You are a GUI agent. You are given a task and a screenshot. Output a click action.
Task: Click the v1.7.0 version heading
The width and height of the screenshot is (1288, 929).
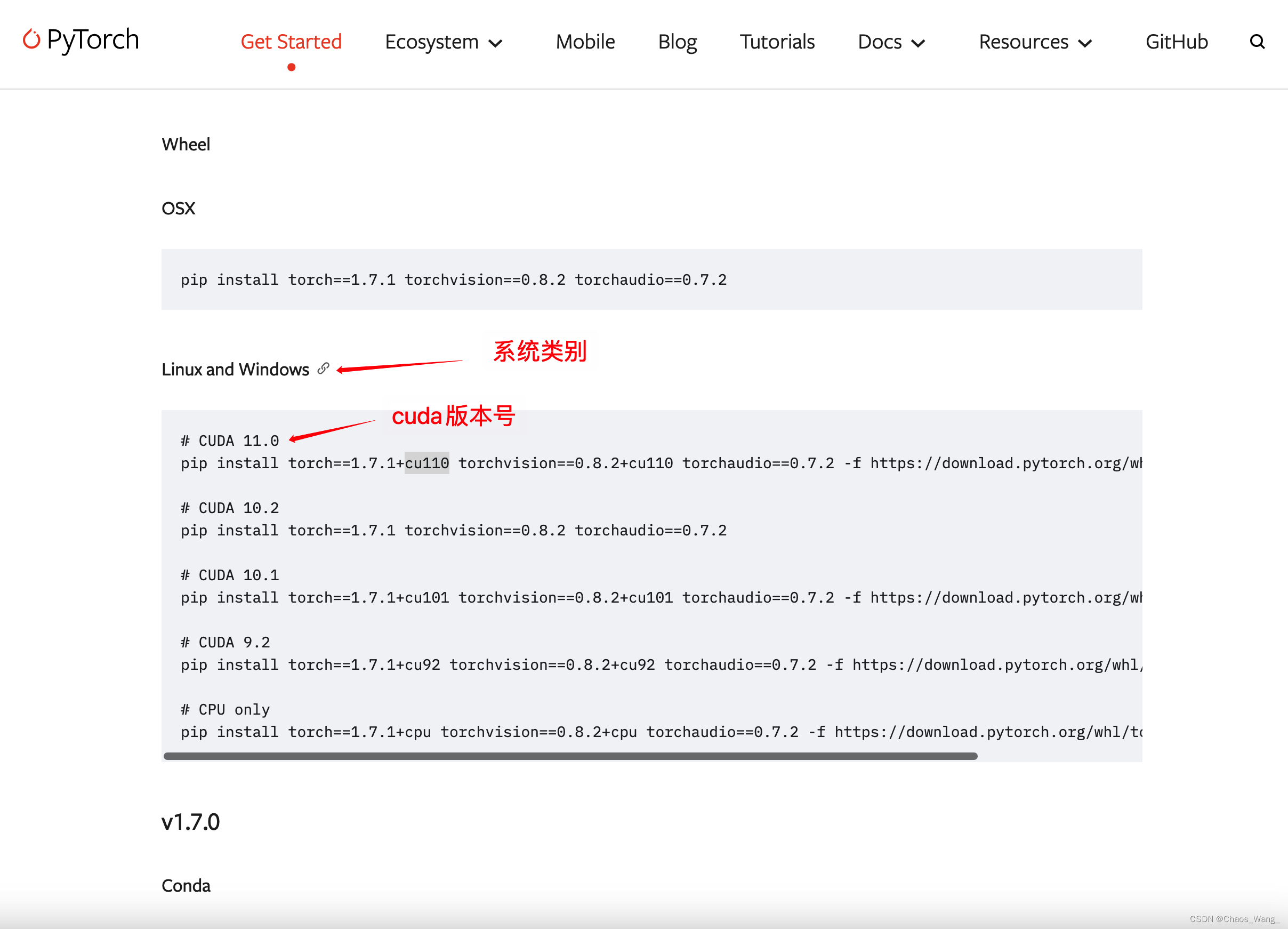(x=190, y=822)
